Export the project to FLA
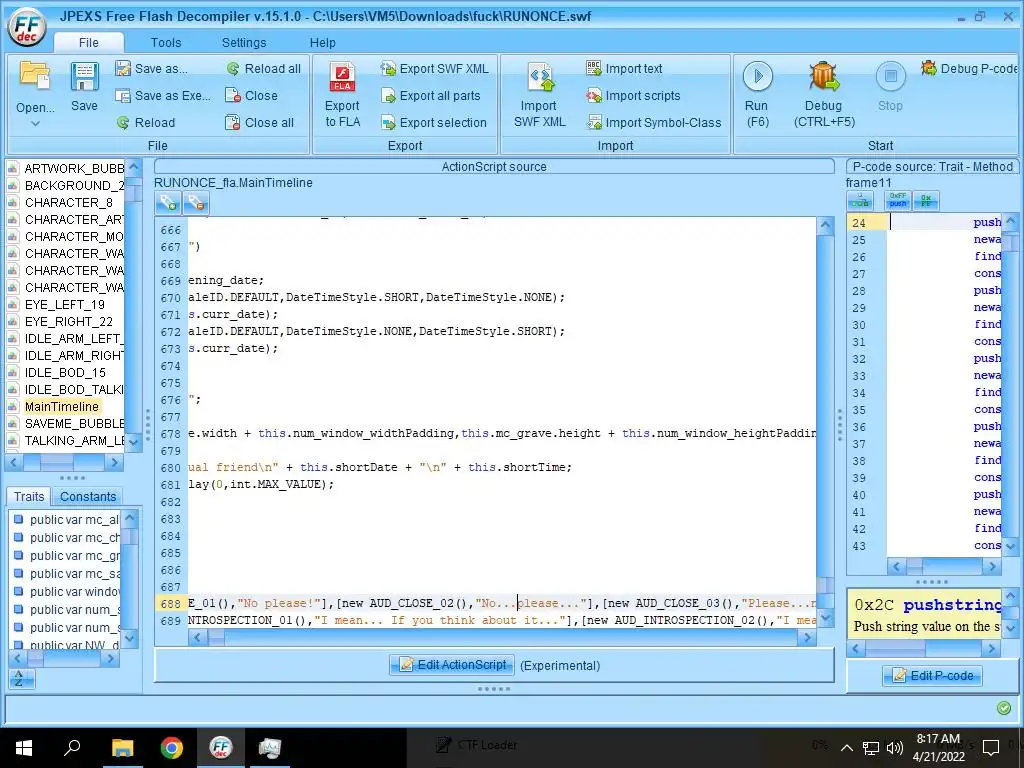 tap(342, 95)
